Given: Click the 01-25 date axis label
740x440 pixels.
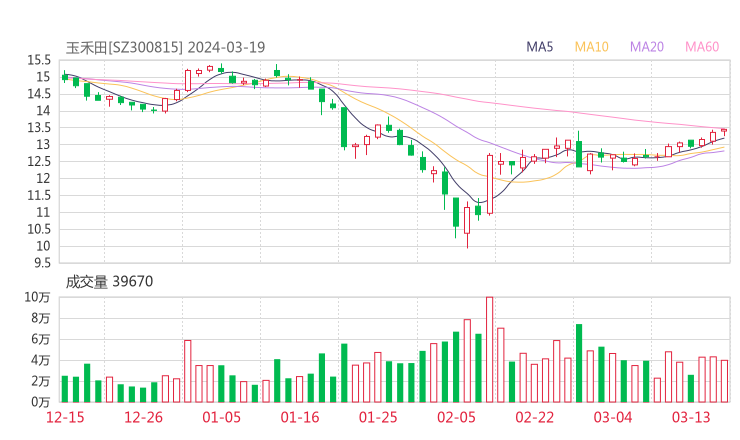Looking at the screenshot, I should [x=378, y=417].
